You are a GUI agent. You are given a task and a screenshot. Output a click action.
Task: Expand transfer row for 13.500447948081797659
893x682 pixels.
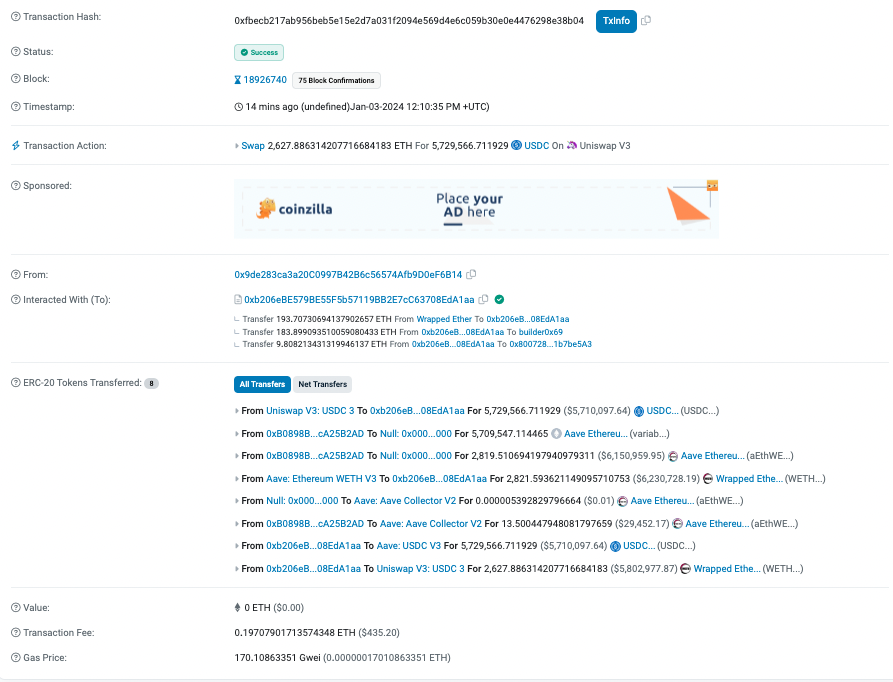pos(237,524)
